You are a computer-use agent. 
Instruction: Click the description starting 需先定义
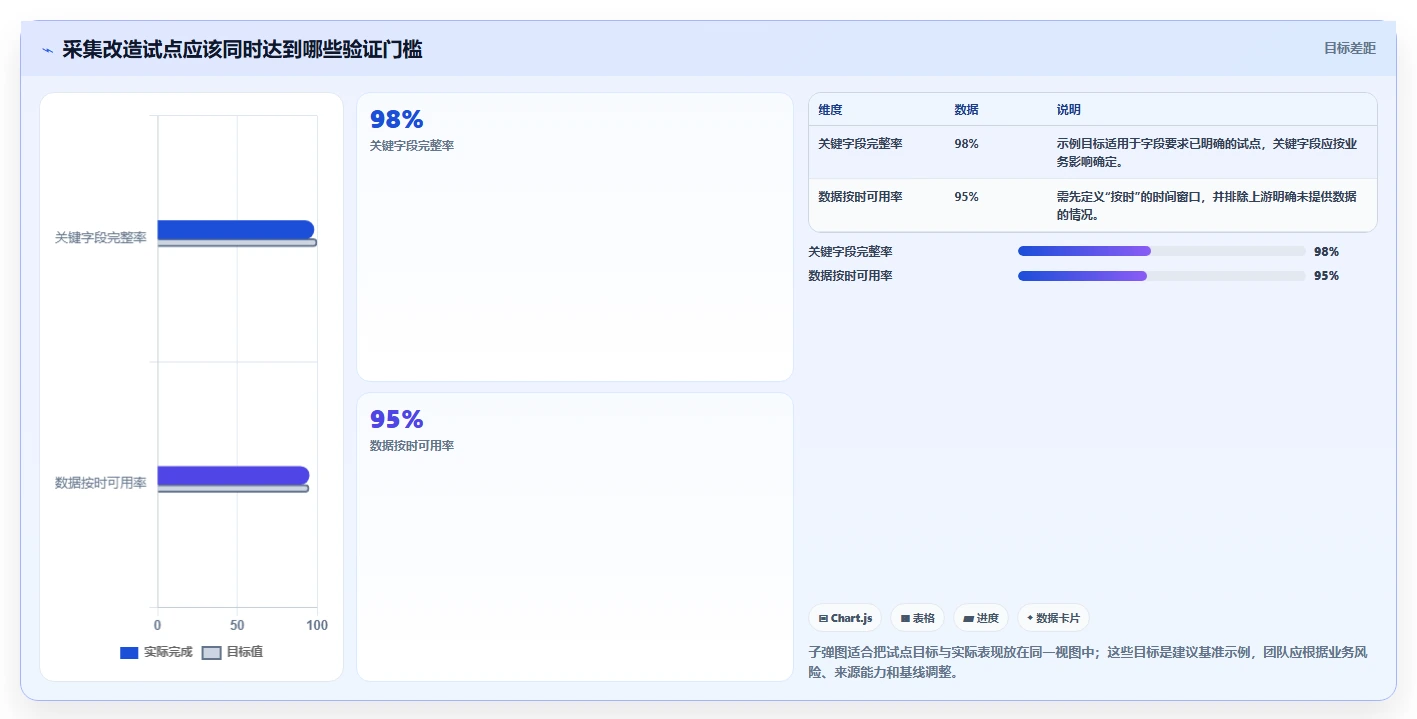(x=1207, y=206)
